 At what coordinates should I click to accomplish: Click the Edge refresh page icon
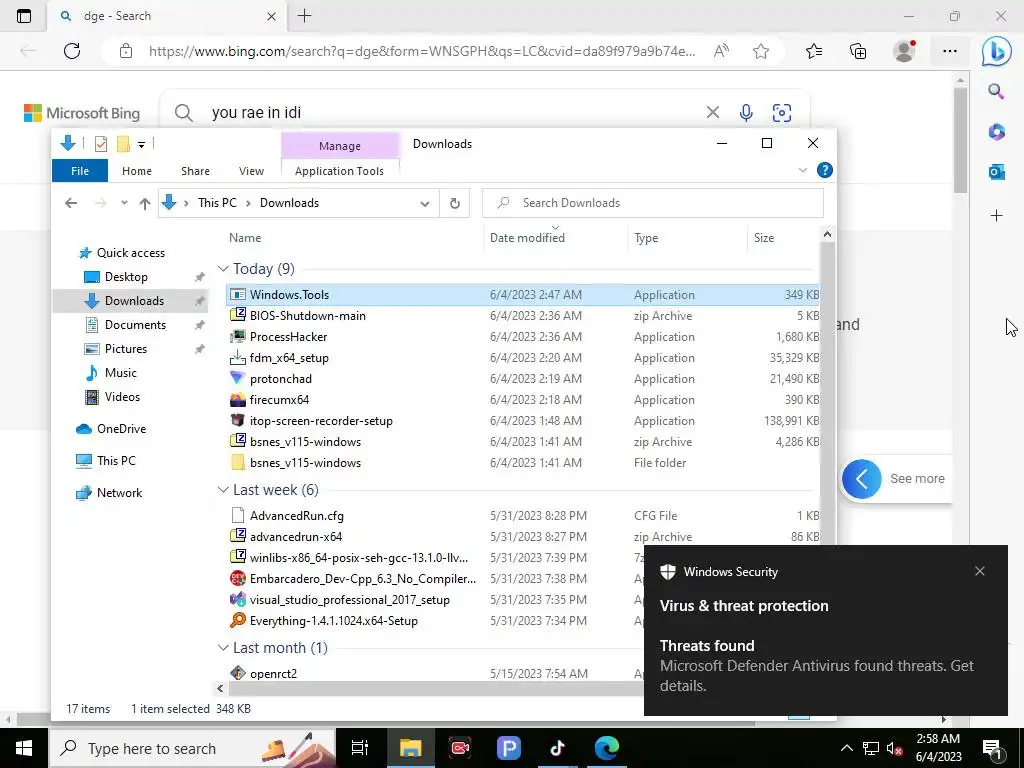pos(72,51)
